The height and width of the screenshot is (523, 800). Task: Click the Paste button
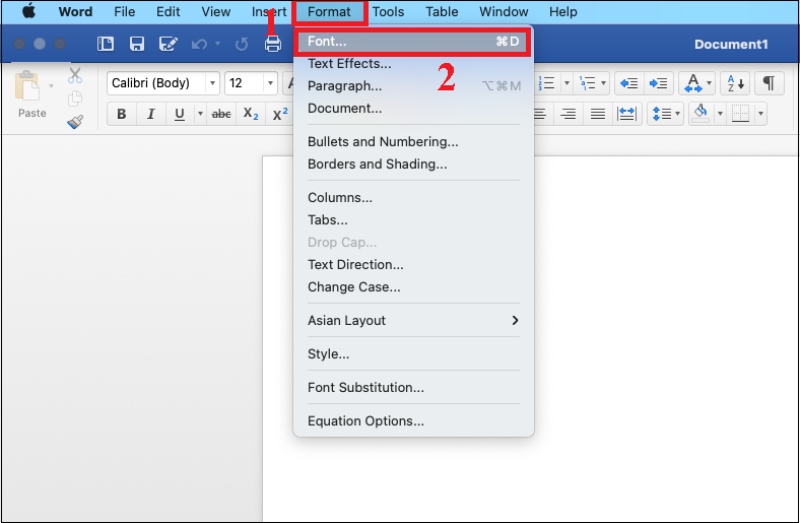[32, 95]
